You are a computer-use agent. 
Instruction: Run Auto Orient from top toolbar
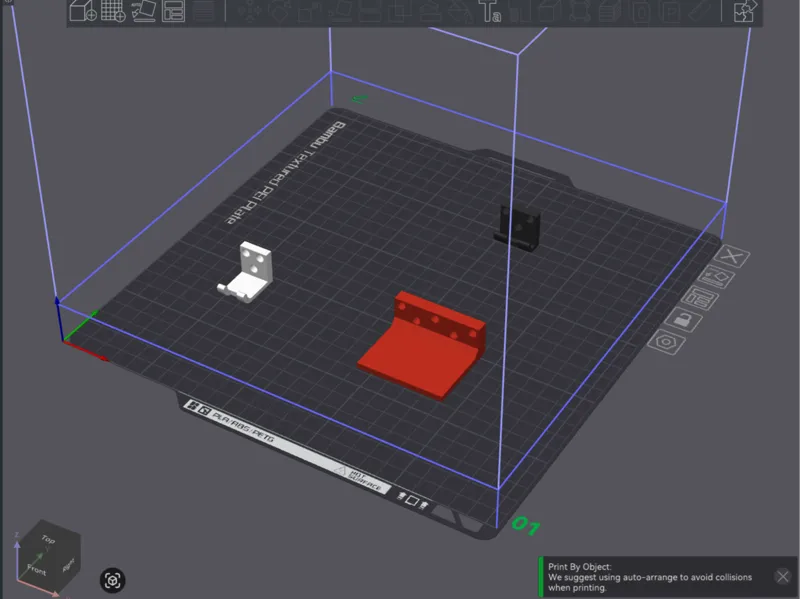pos(143,10)
